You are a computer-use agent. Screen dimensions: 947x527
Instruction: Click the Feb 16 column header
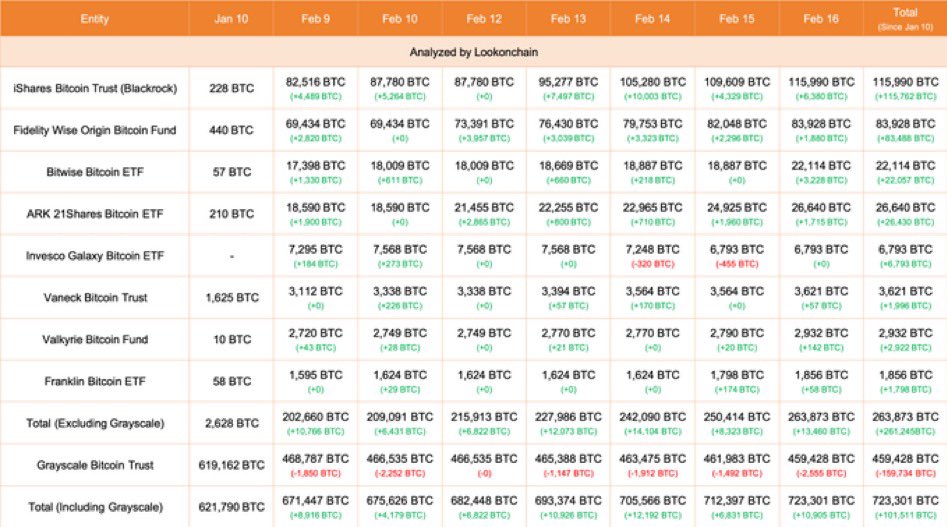tap(821, 19)
